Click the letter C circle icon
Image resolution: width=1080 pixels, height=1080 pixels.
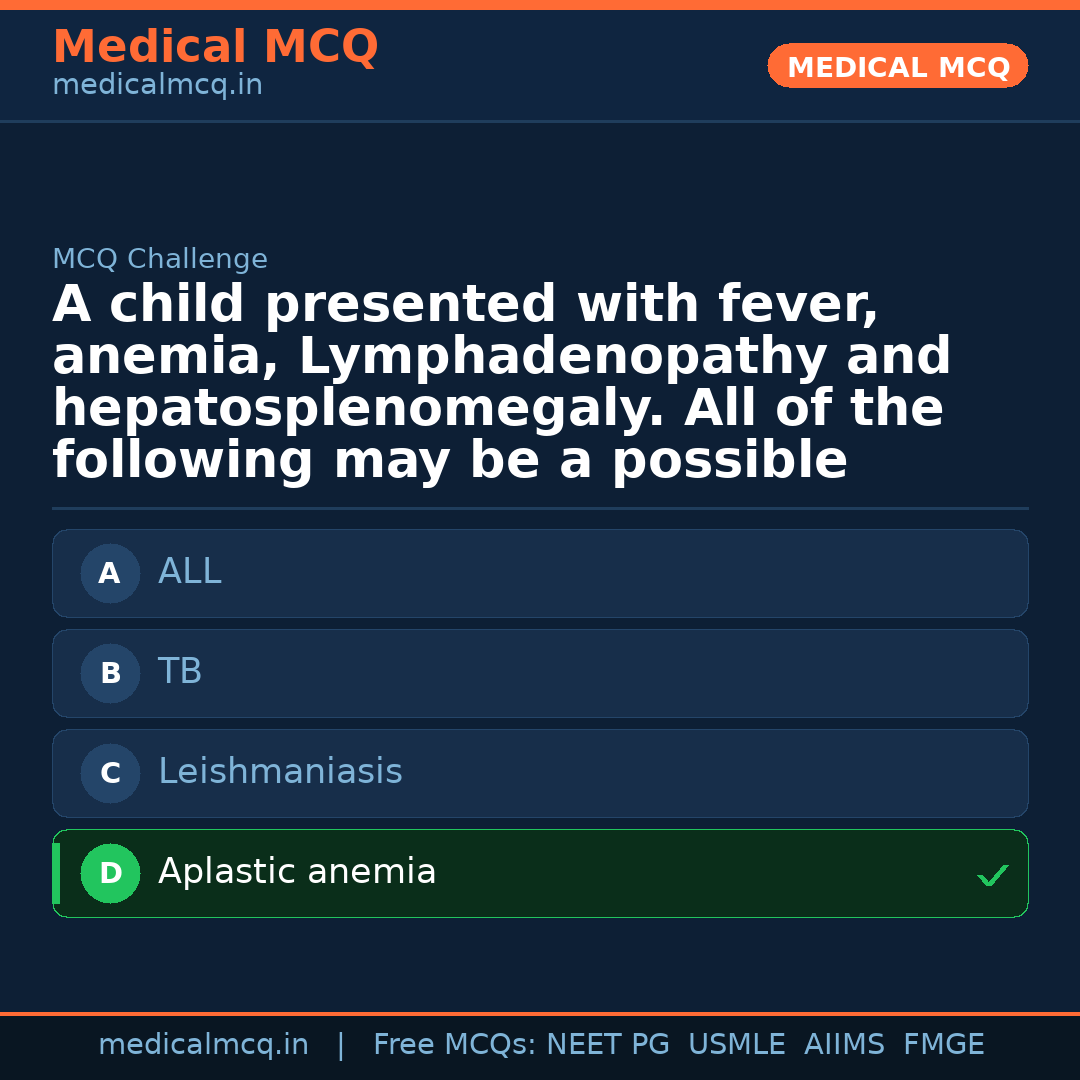click(x=110, y=773)
